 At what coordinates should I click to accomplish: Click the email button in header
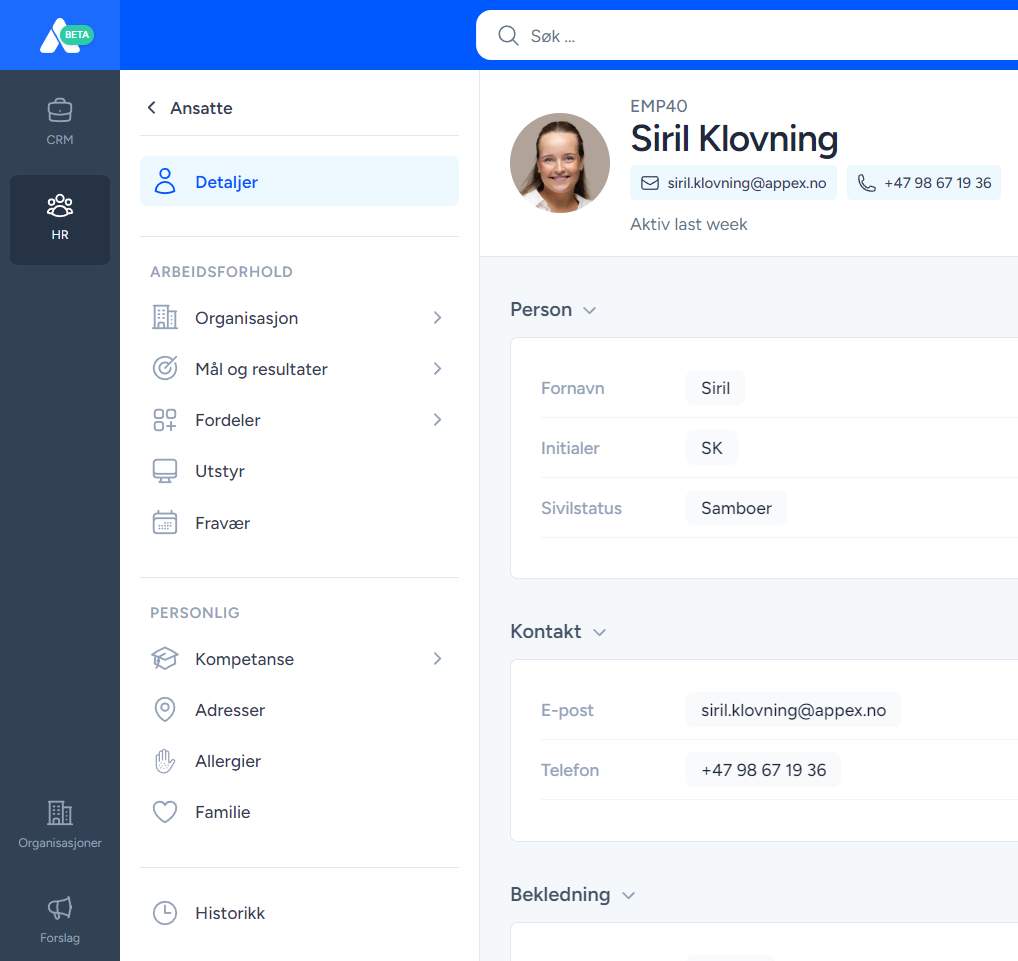pyautogui.click(x=733, y=184)
